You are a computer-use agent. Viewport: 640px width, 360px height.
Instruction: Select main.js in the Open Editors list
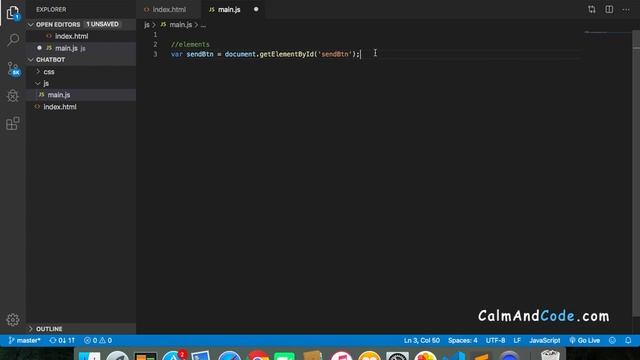pyautogui.click(x=66, y=48)
